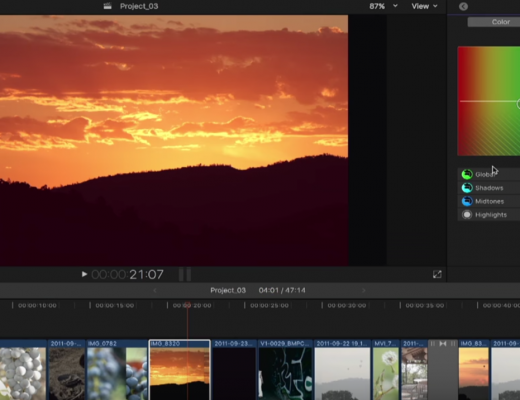Screen dimensions: 520x400
Task: Click the 04:01 / 47:14 duration text
Action: 282,290
